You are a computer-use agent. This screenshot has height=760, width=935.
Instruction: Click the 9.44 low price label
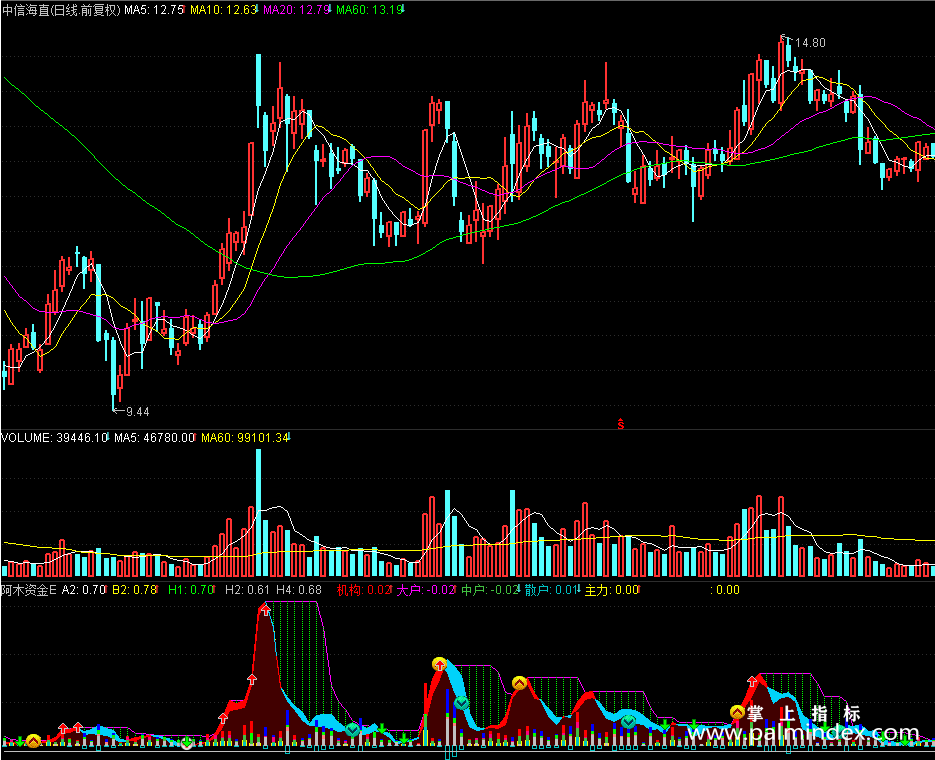tap(138, 412)
